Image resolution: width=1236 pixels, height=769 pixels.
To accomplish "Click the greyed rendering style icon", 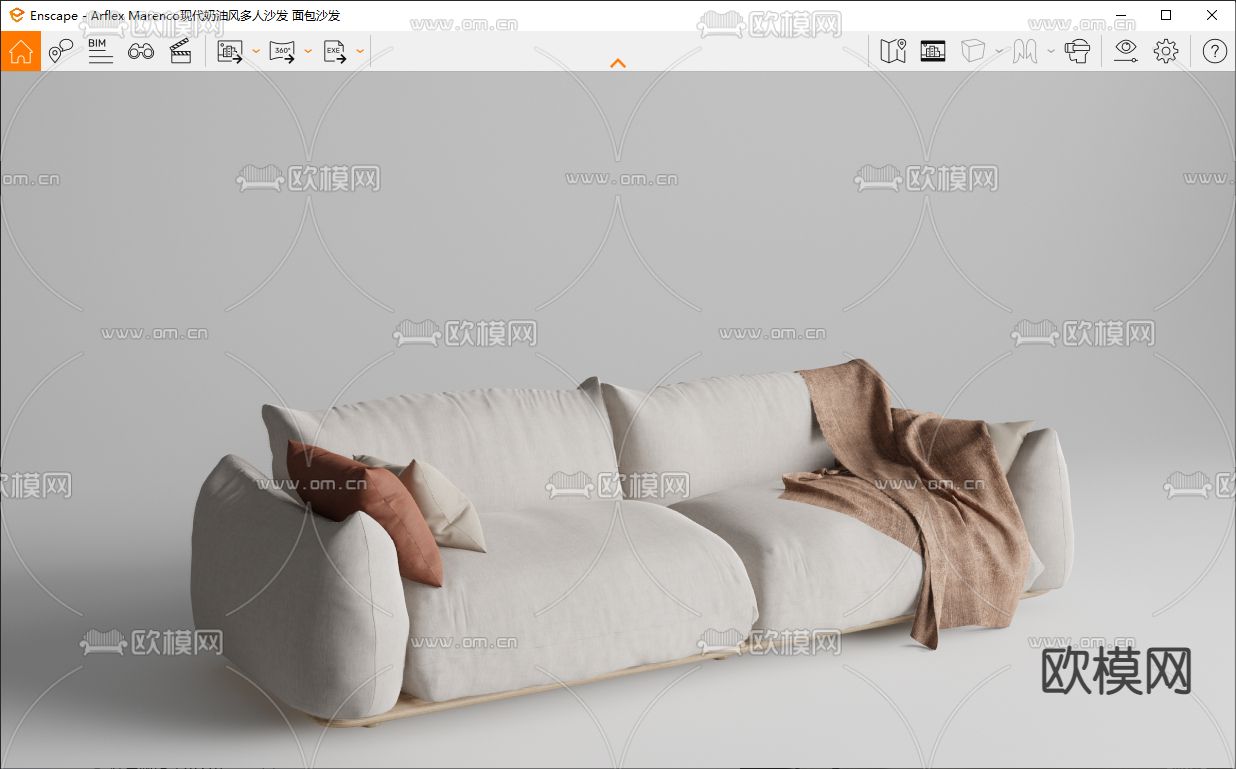I will (x=1025, y=51).
